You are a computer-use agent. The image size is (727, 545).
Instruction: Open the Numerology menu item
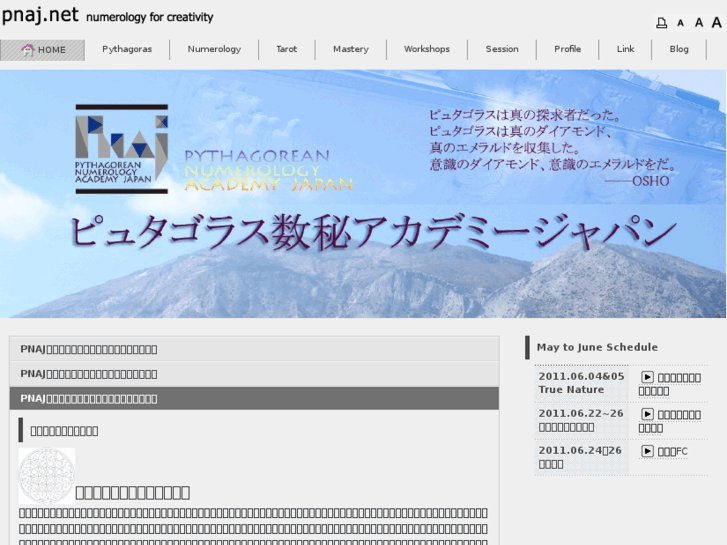point(214,49)
